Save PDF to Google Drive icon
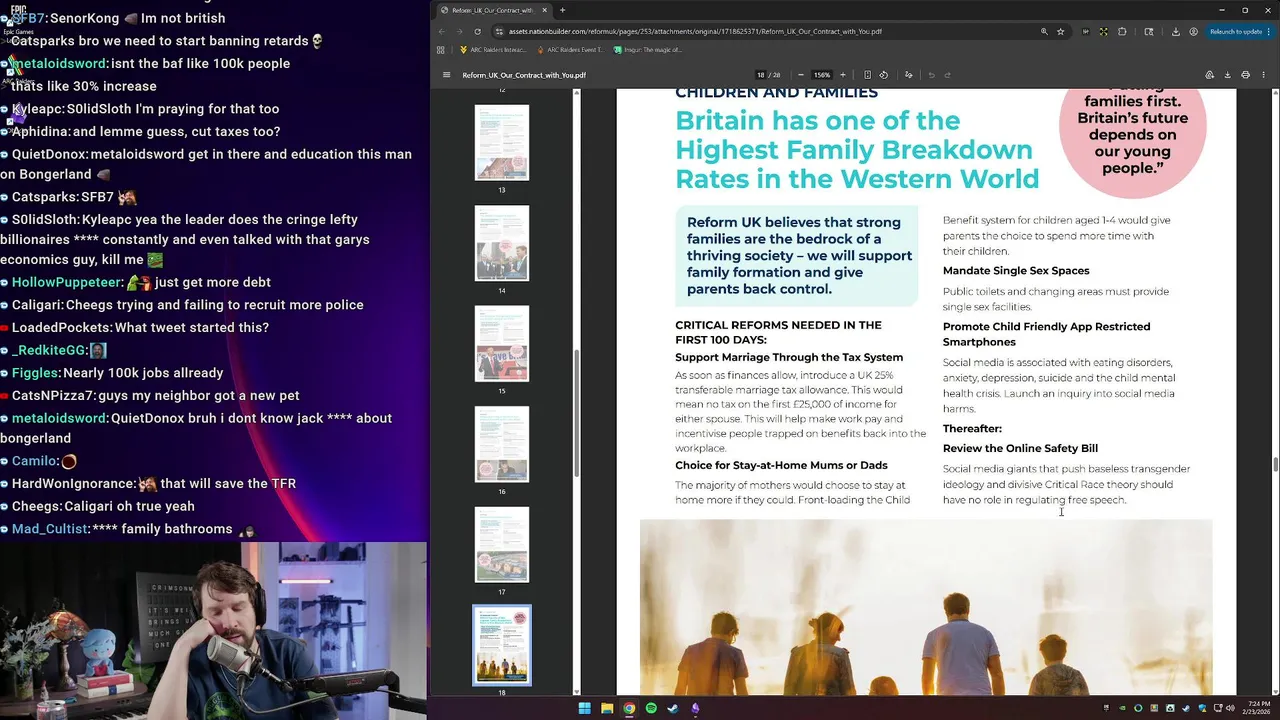The width and height of the screenshot is (1280, 720). pos(1209,75)
